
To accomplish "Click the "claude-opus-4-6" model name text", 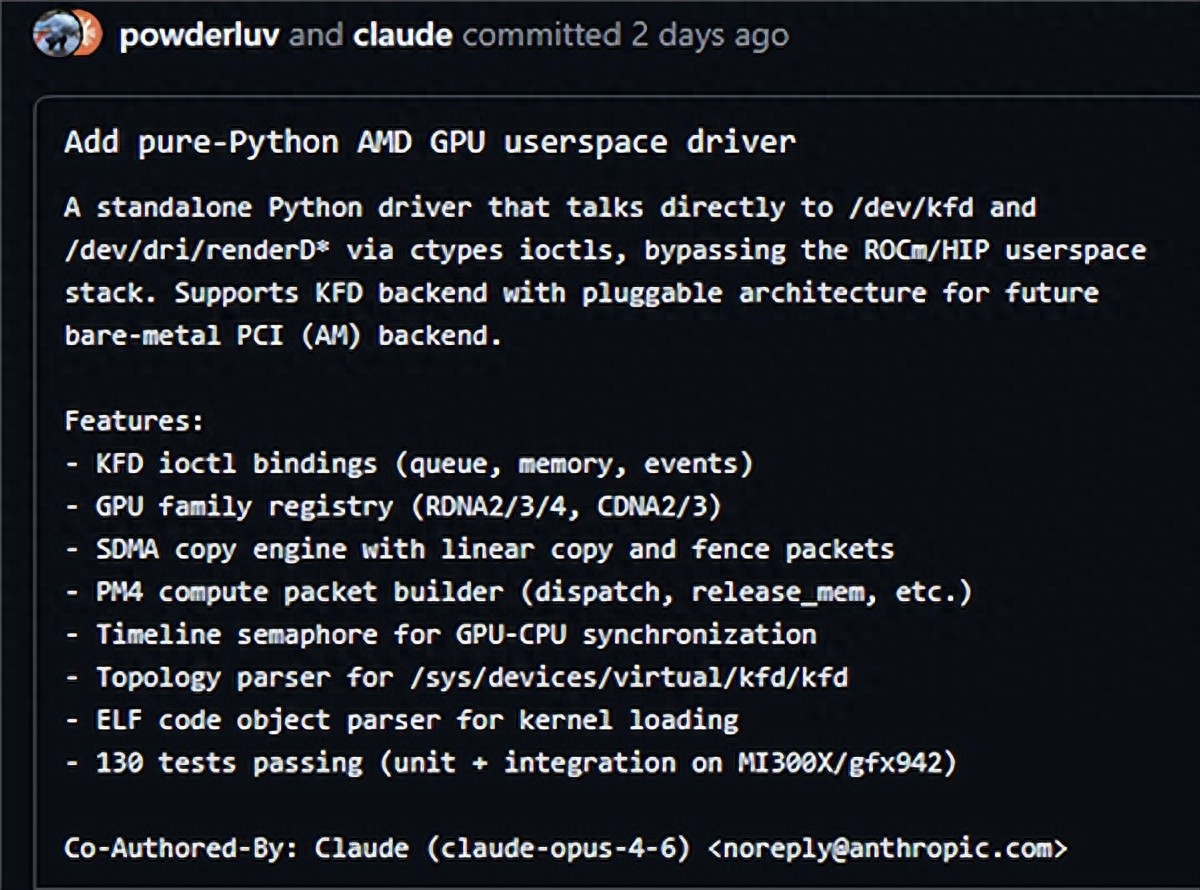I will (x=557, y=848).
